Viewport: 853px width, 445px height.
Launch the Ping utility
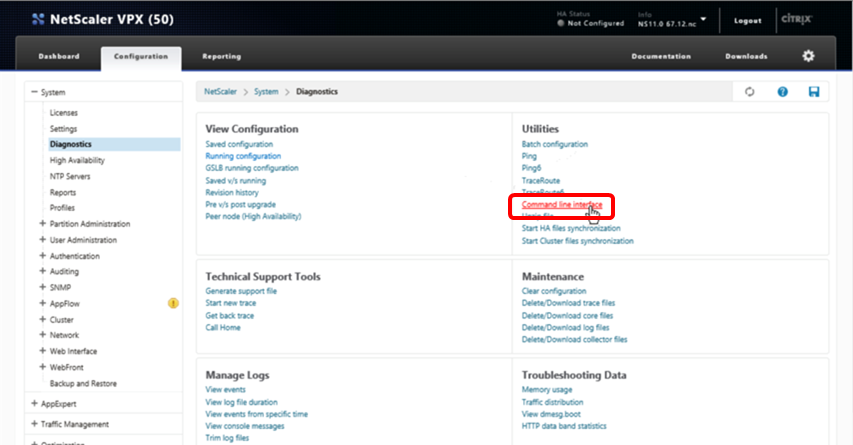point(529,156)
